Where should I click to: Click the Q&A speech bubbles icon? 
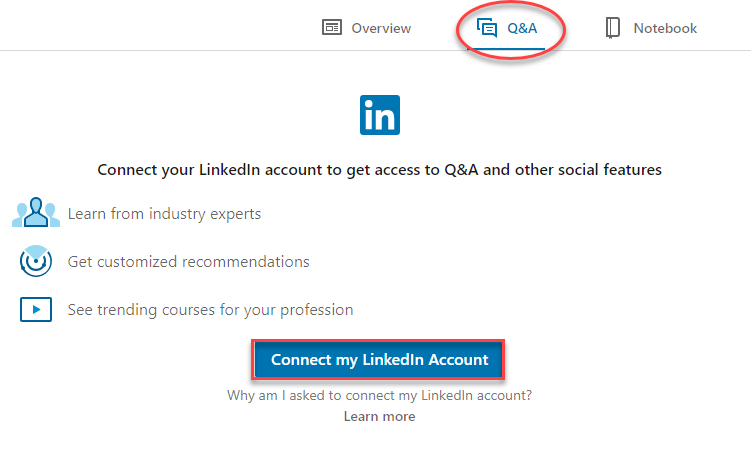pyautogui.click(x=487, y=28)
